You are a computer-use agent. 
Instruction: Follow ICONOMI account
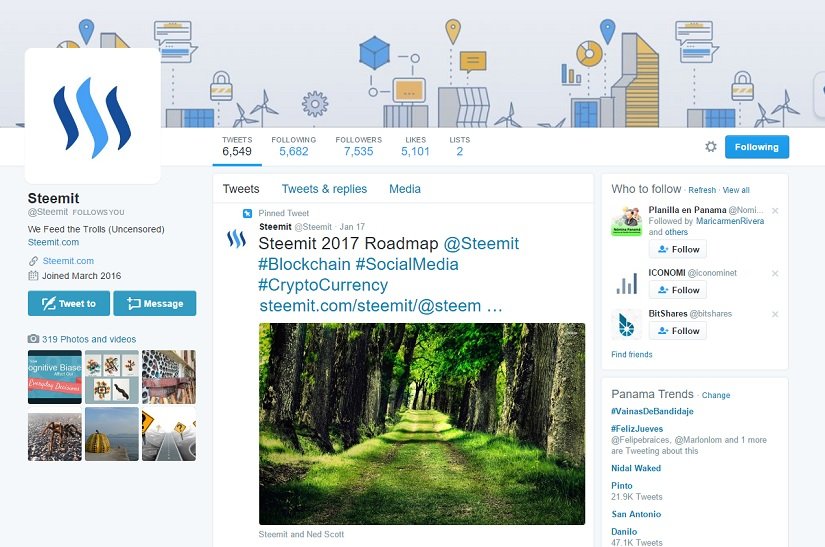(x=678, y=290)
